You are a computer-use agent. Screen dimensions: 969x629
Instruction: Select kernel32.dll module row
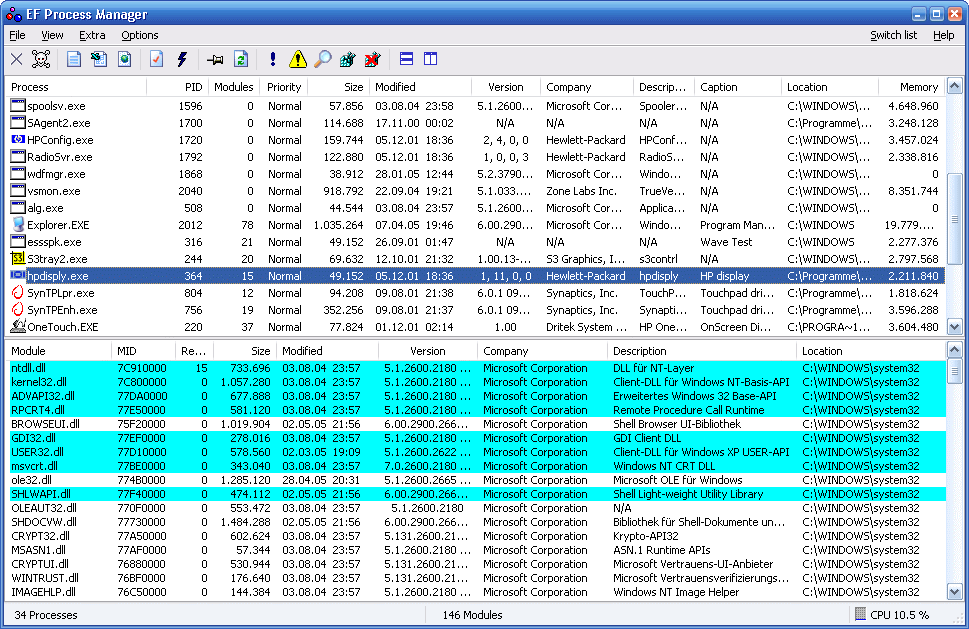[x=476, y=382]
